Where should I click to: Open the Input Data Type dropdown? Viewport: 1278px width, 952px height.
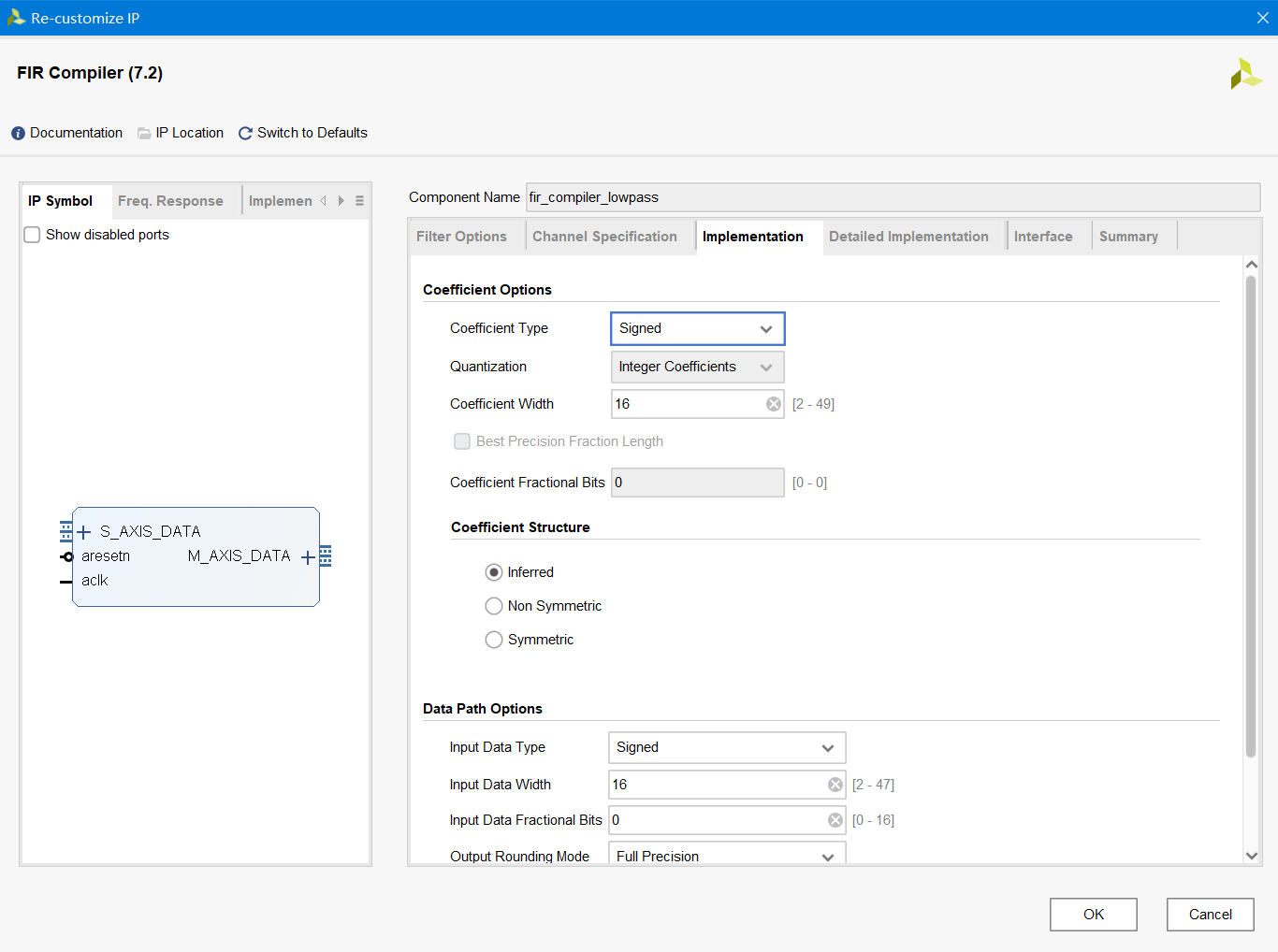coord(727,747)
